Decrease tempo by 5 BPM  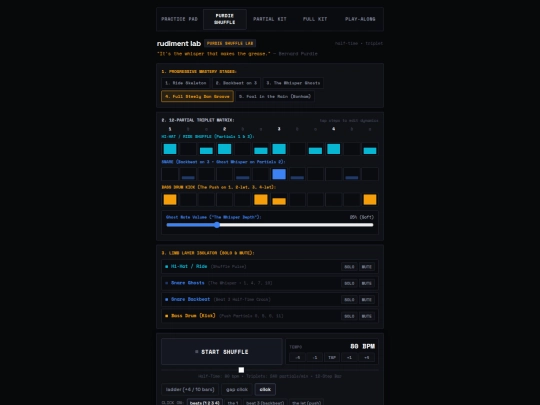297,357
